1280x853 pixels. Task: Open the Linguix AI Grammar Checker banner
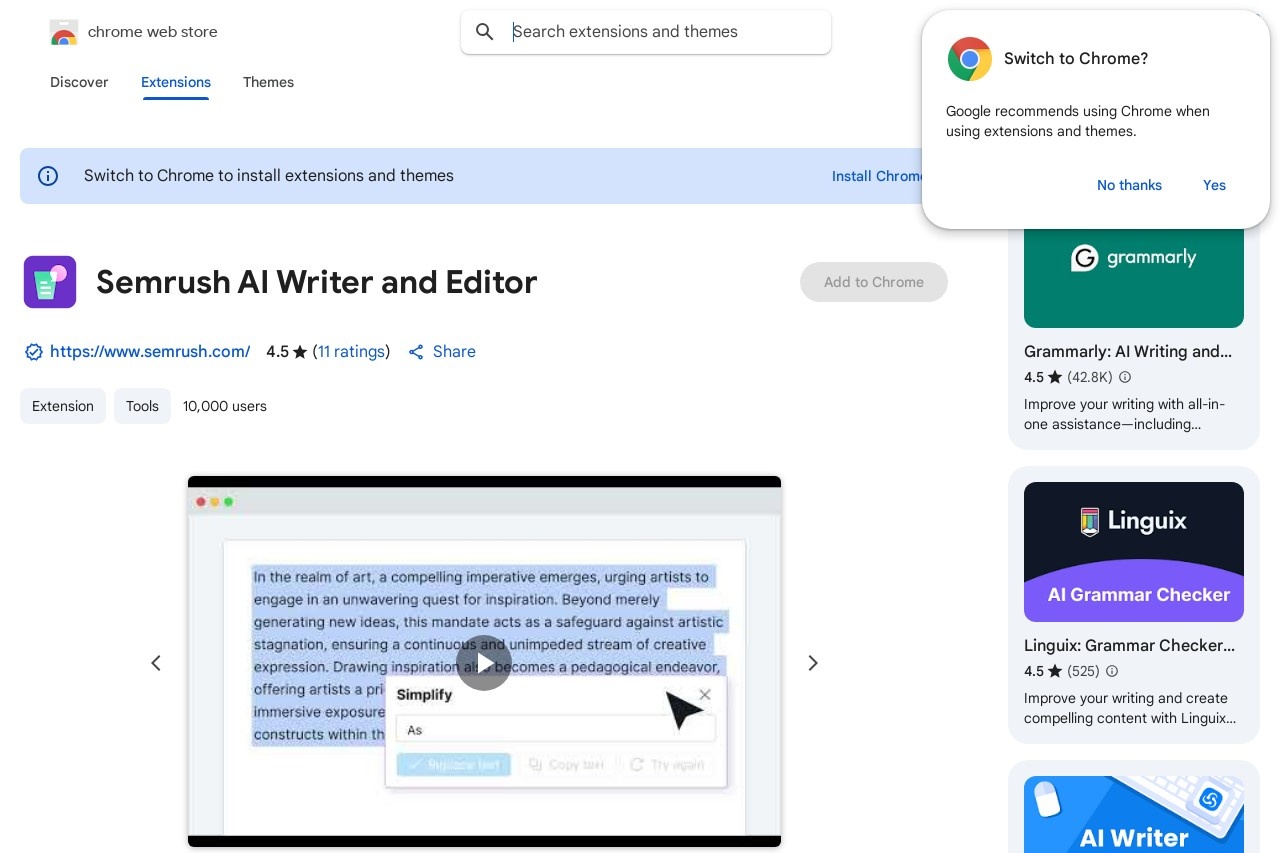point(1134,552)
